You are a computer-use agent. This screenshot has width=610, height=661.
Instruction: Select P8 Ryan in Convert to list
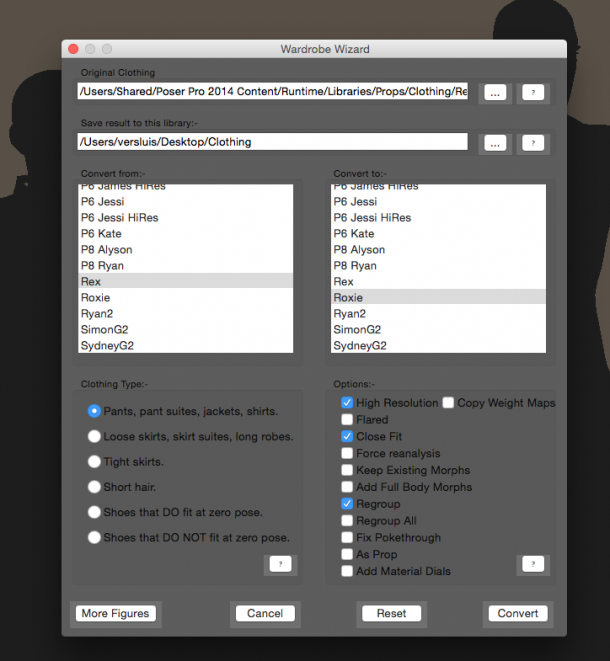438,266
